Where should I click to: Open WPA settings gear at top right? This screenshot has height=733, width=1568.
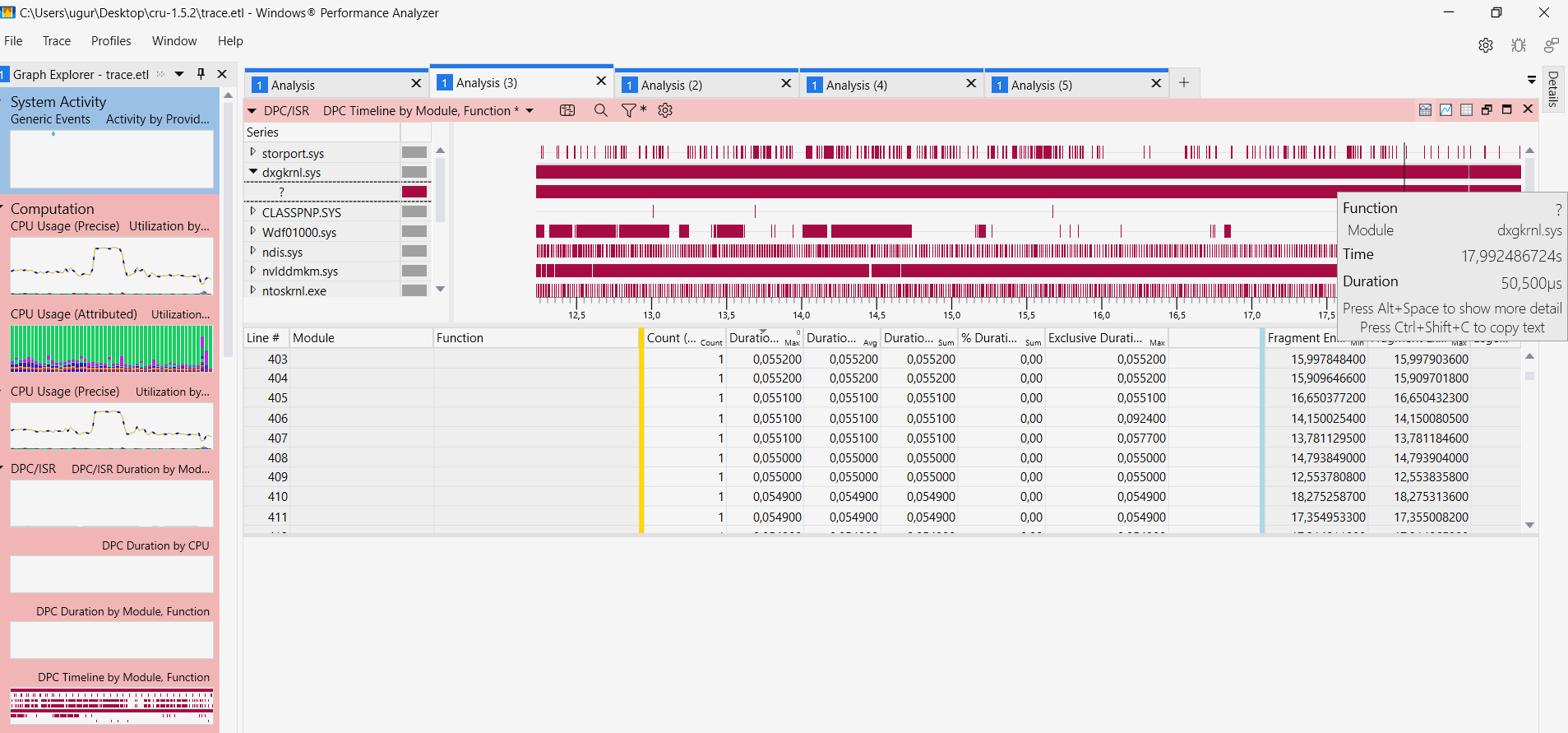click(x=1485, y=45)
